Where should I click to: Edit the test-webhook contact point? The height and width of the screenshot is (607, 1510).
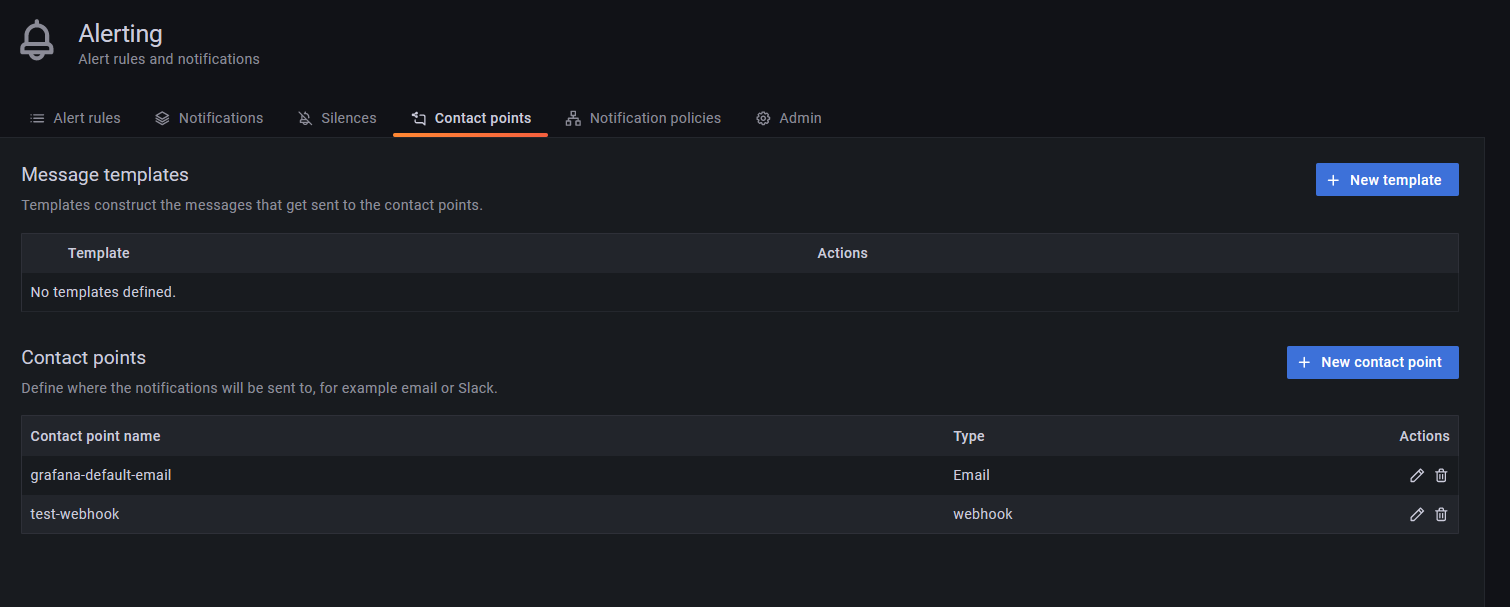1416,514
